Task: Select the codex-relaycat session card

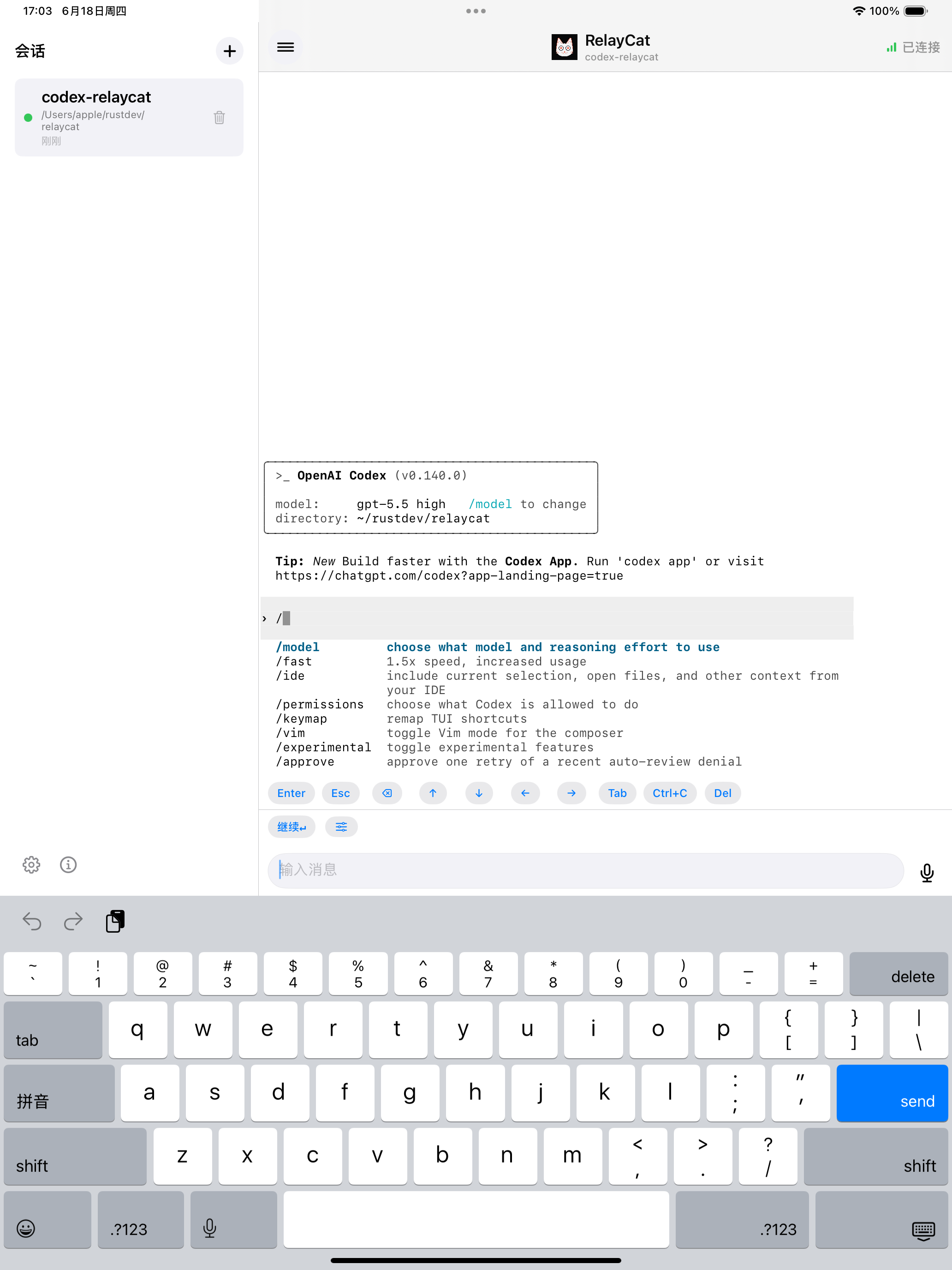Action: pos(129,117)
